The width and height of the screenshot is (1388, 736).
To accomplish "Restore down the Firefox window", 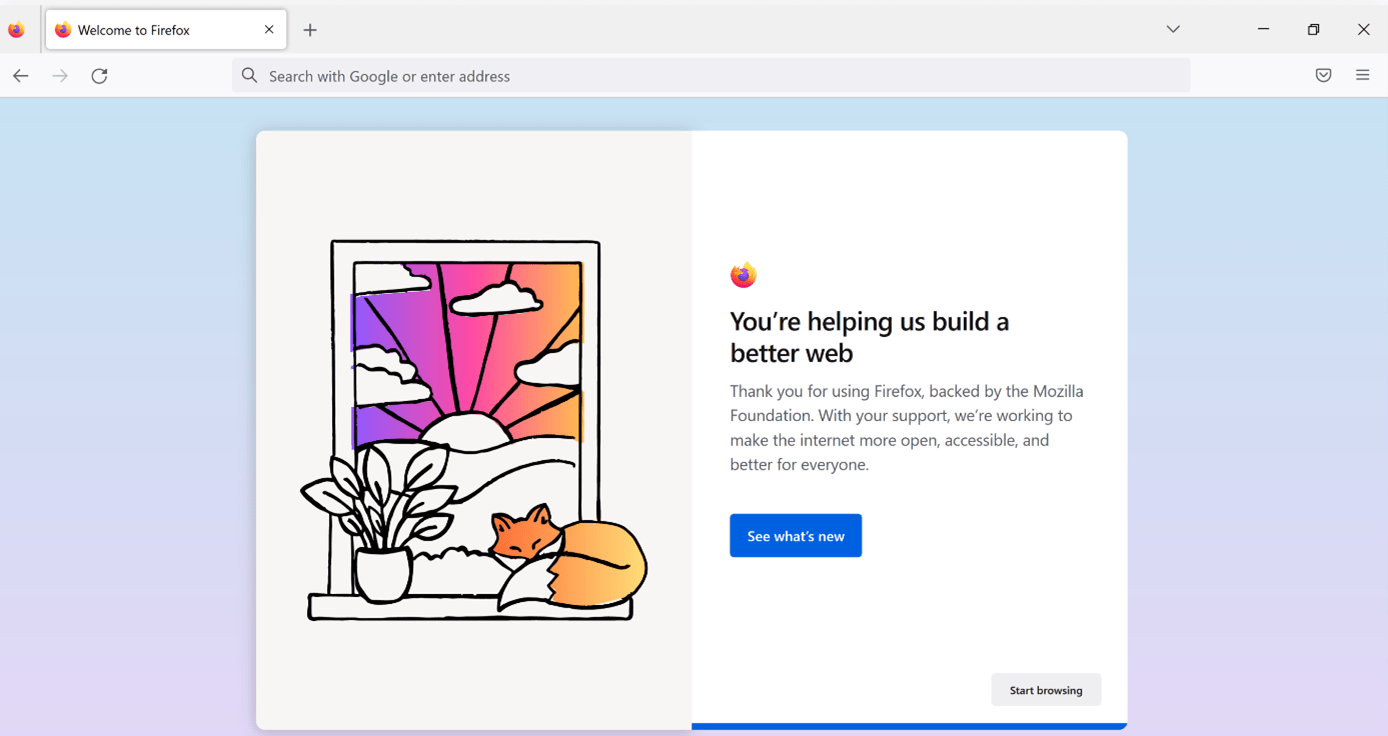I will pos(1313,30).
